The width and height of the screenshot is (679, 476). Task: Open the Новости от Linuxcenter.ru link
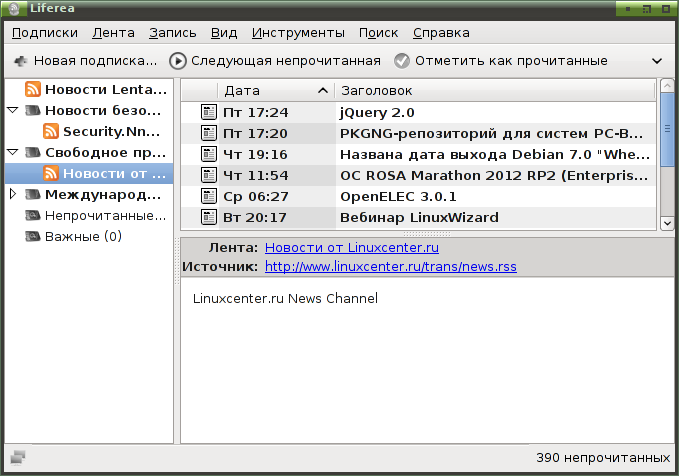click(352, 247)
